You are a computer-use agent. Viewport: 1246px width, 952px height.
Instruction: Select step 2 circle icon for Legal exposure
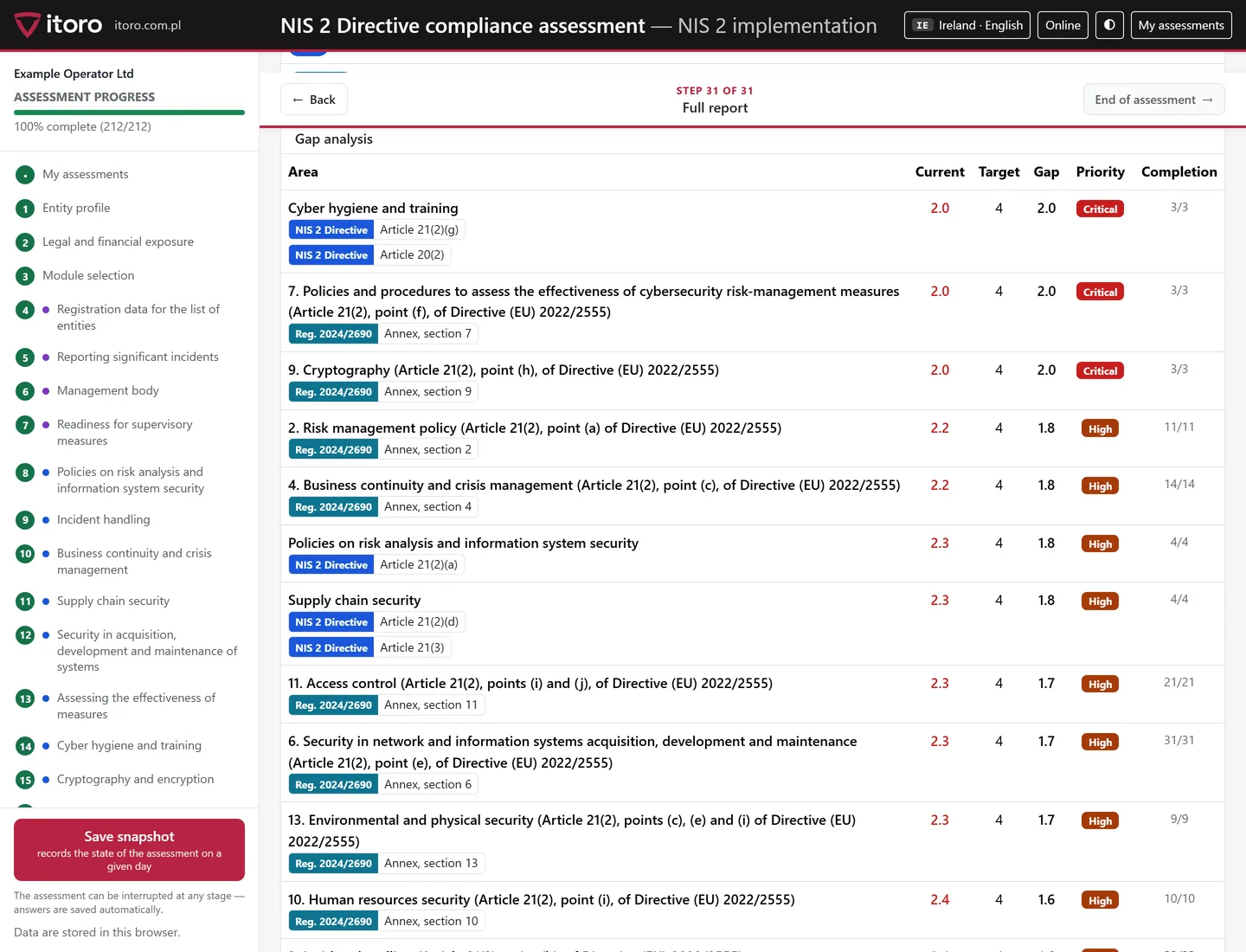[25, 242]
